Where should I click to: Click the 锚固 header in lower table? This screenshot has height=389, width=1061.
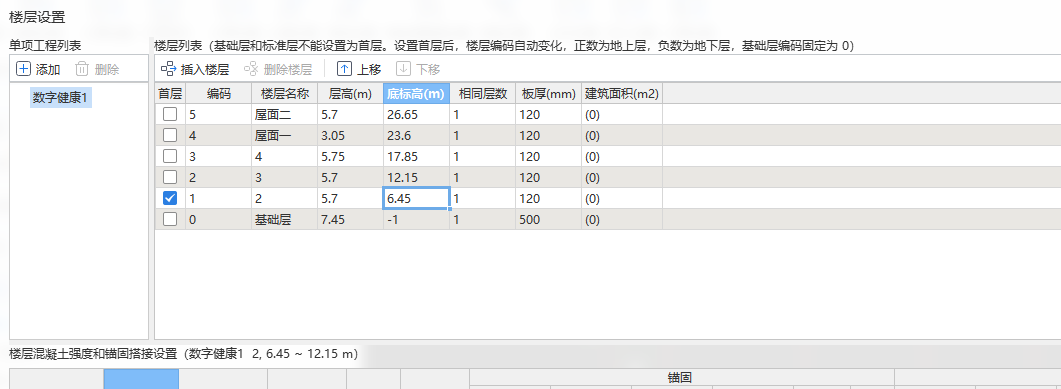coord(682,377)
